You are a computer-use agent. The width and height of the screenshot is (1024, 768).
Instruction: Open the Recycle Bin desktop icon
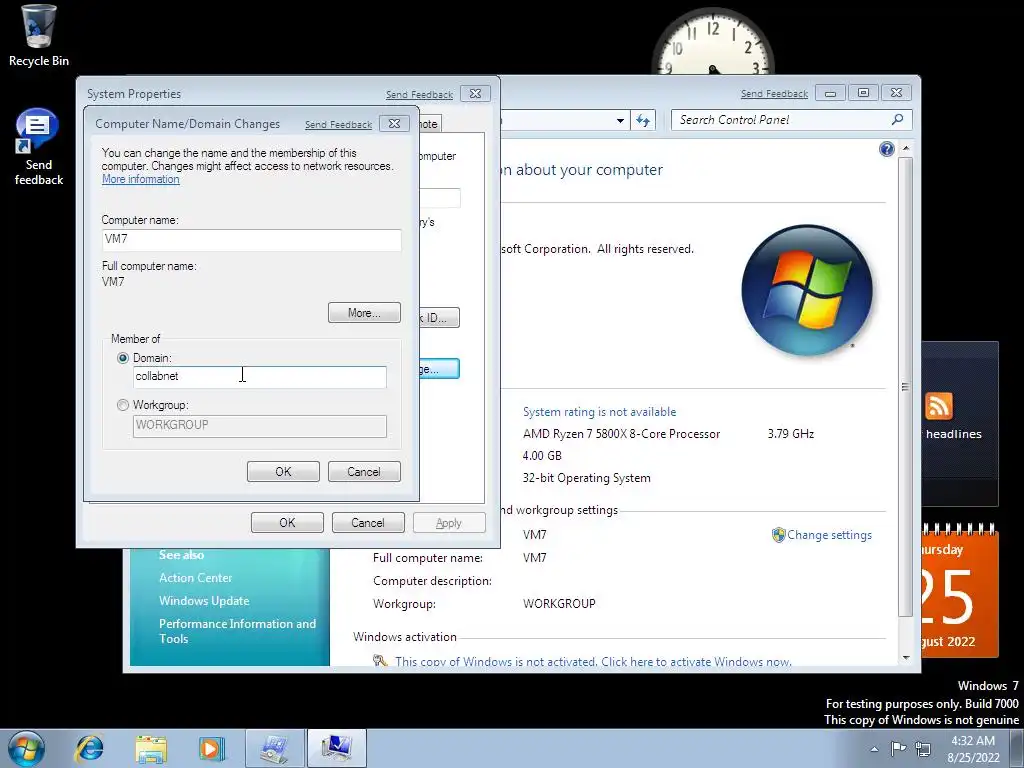coord(39,36)
